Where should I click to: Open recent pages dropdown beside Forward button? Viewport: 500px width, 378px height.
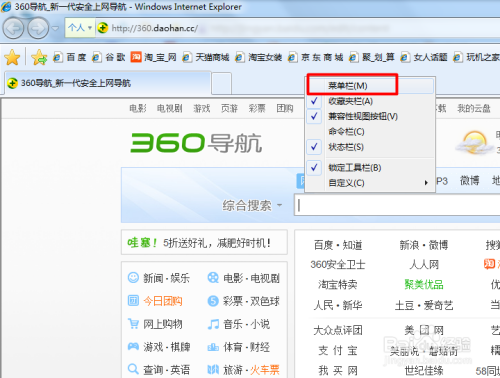[55, 28]
